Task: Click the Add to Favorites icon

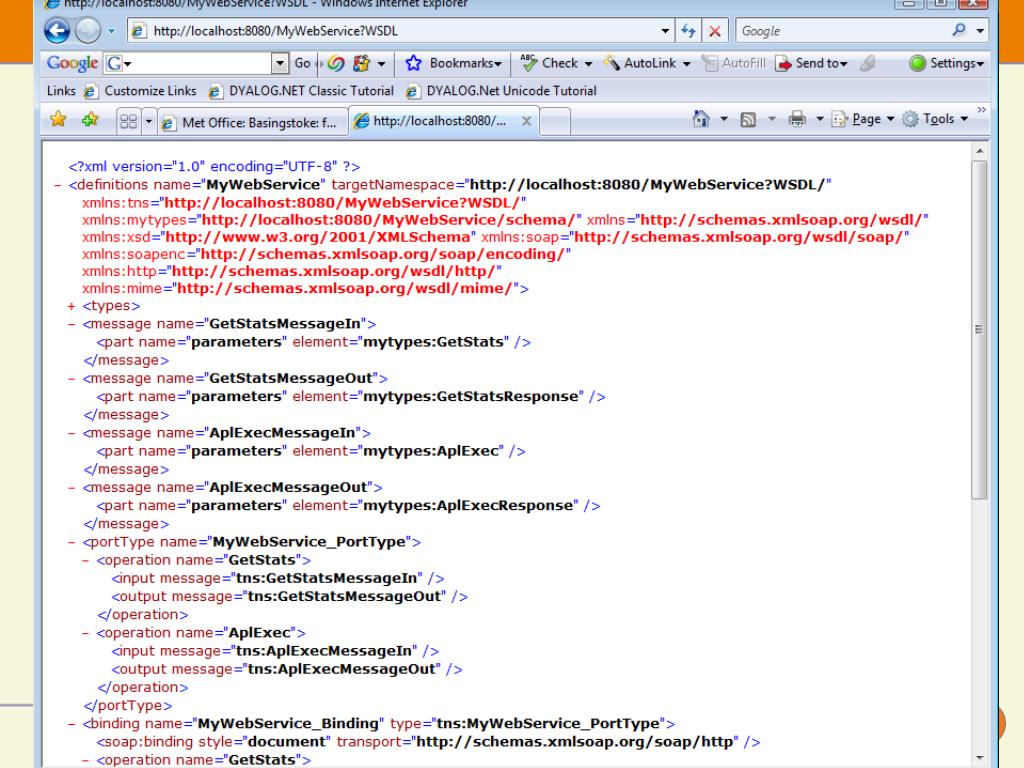Action: click(90, 120)
